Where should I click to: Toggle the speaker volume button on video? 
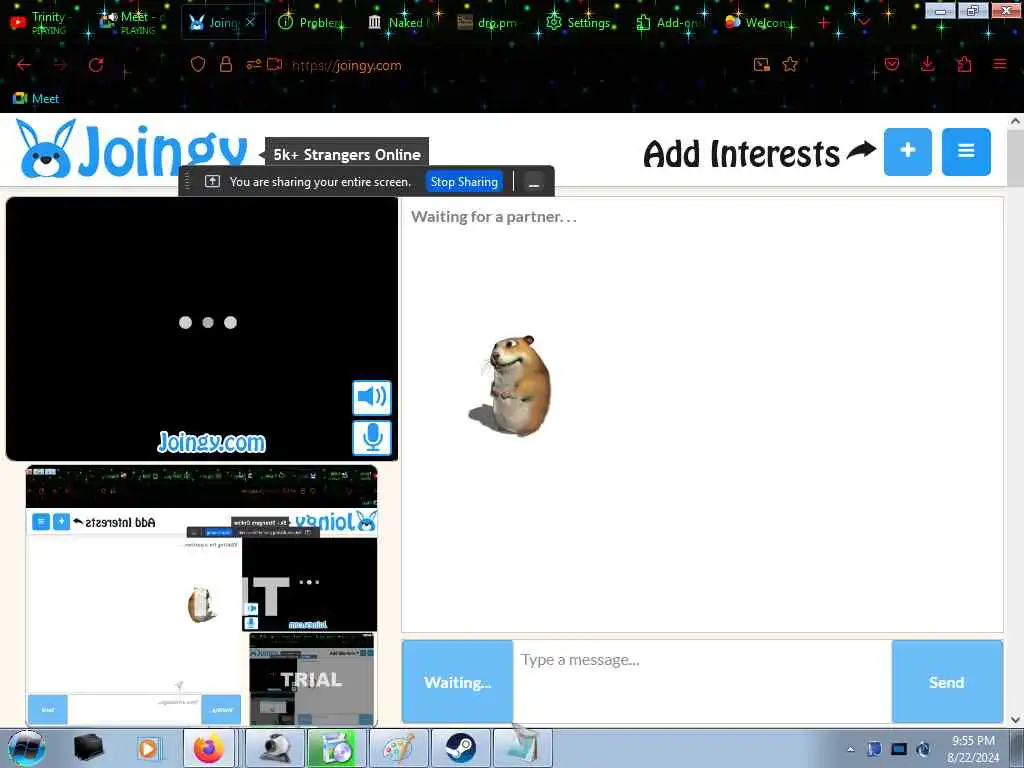(372, 397)
